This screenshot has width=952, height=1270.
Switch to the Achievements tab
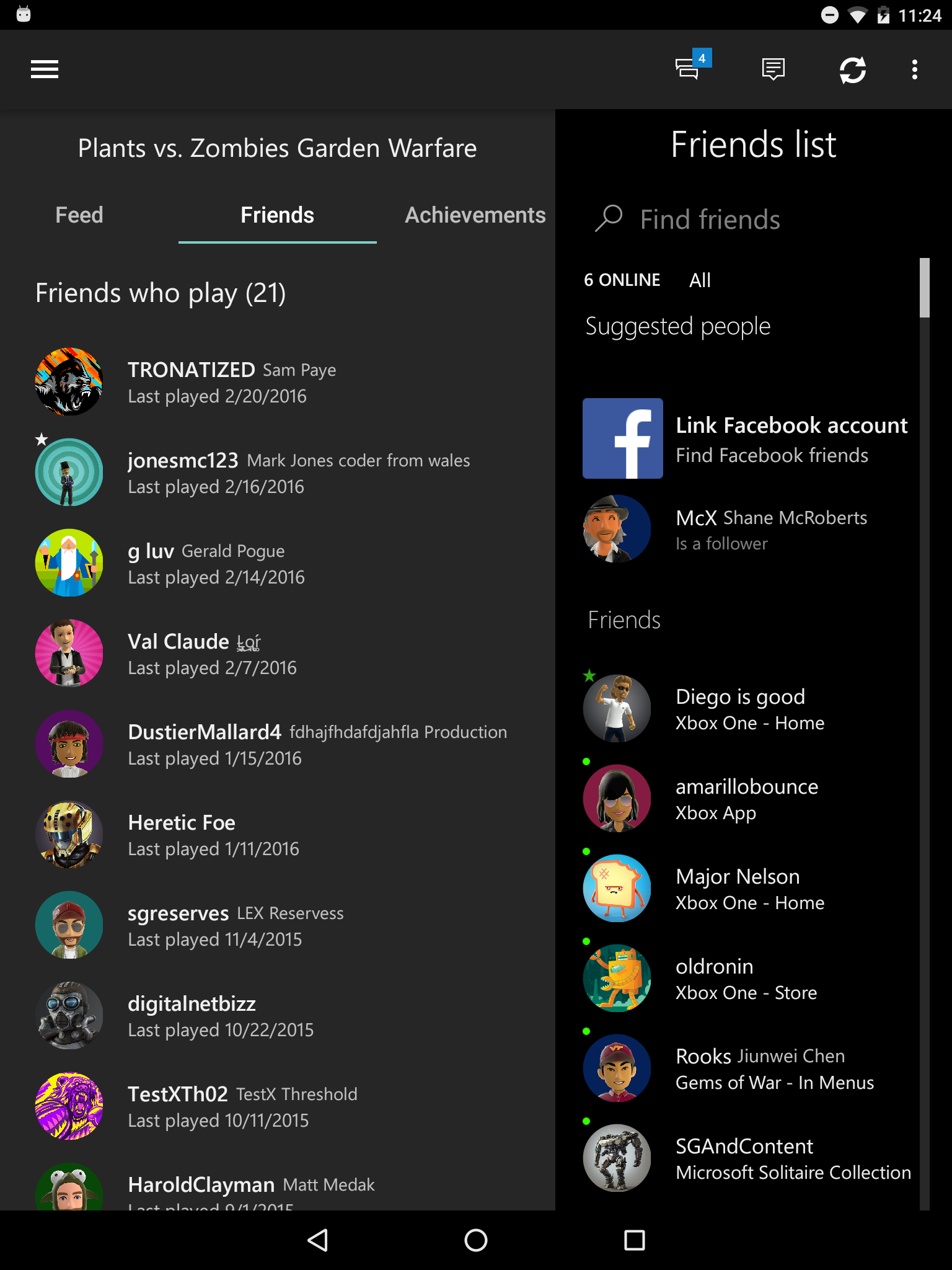point(475,215)
